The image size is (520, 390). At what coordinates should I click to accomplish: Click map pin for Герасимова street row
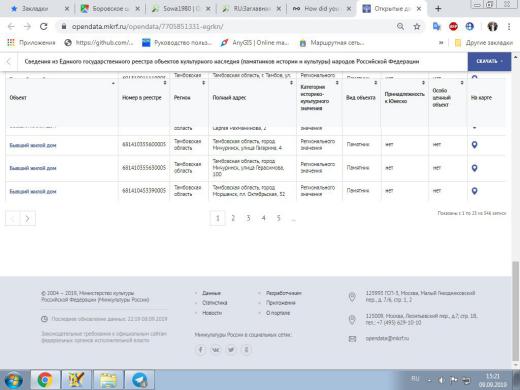coord(474,168)
